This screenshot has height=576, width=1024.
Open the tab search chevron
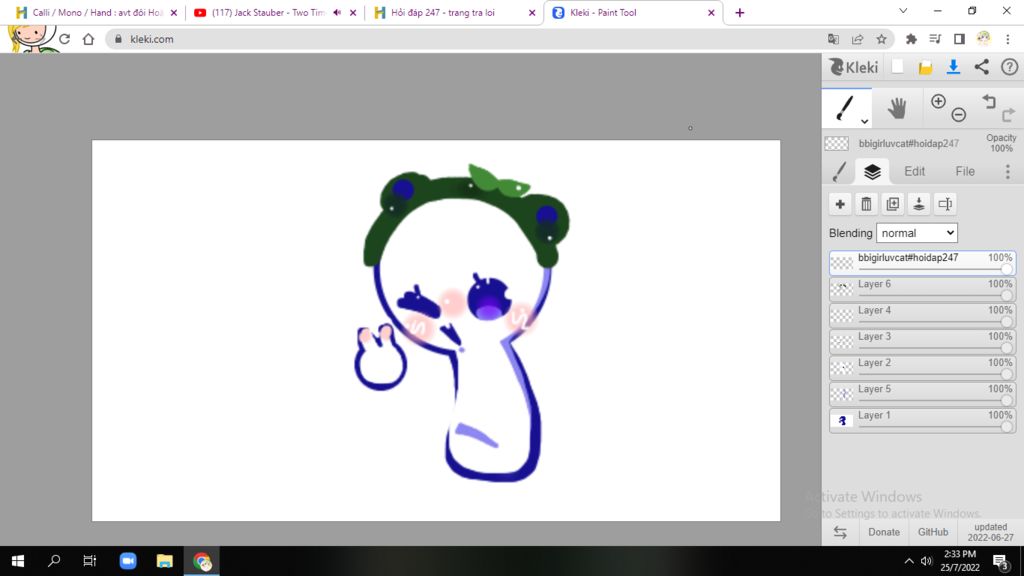(x=903, y=11)
